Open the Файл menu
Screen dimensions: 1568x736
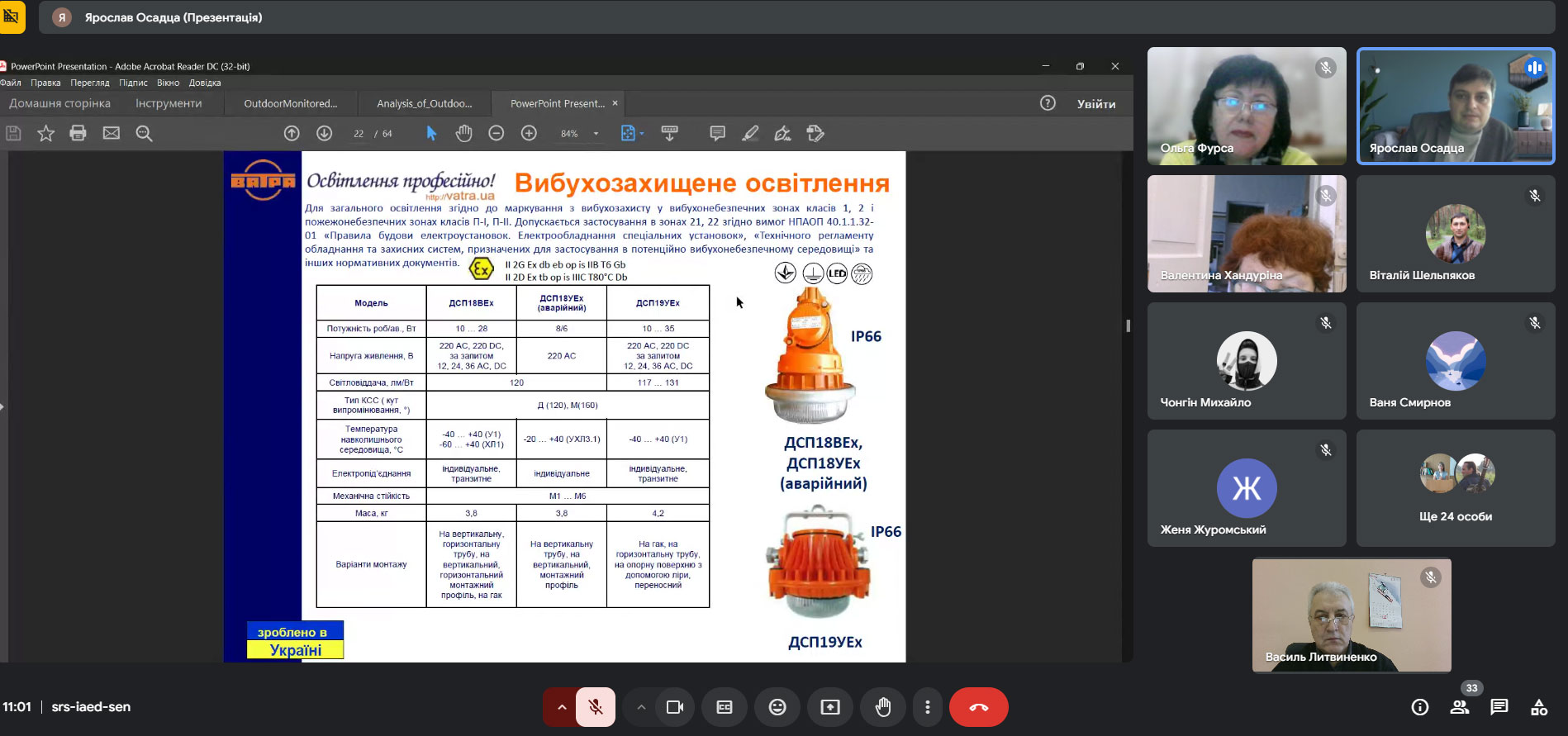click(x=11, y=83)
